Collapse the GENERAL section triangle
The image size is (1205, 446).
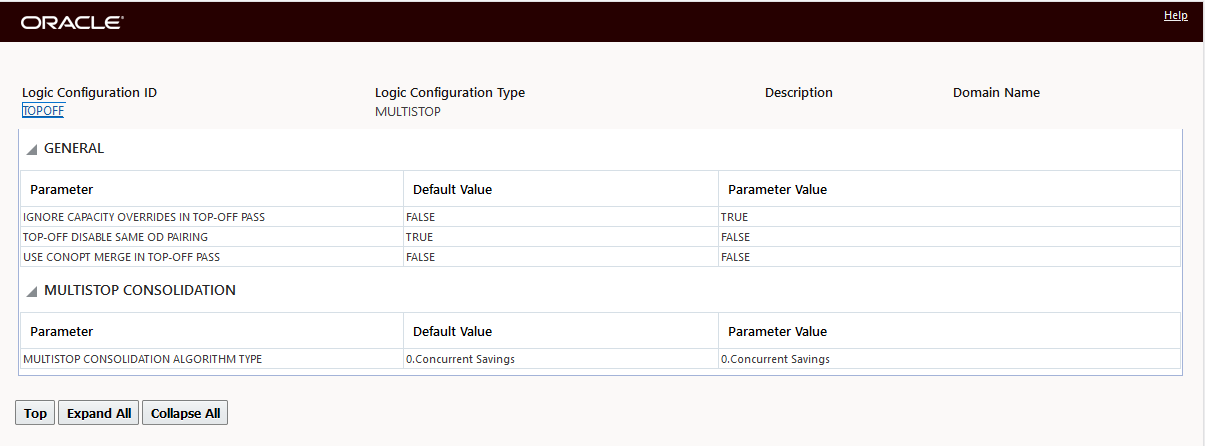pyautogui.click(x=32, y=149)
